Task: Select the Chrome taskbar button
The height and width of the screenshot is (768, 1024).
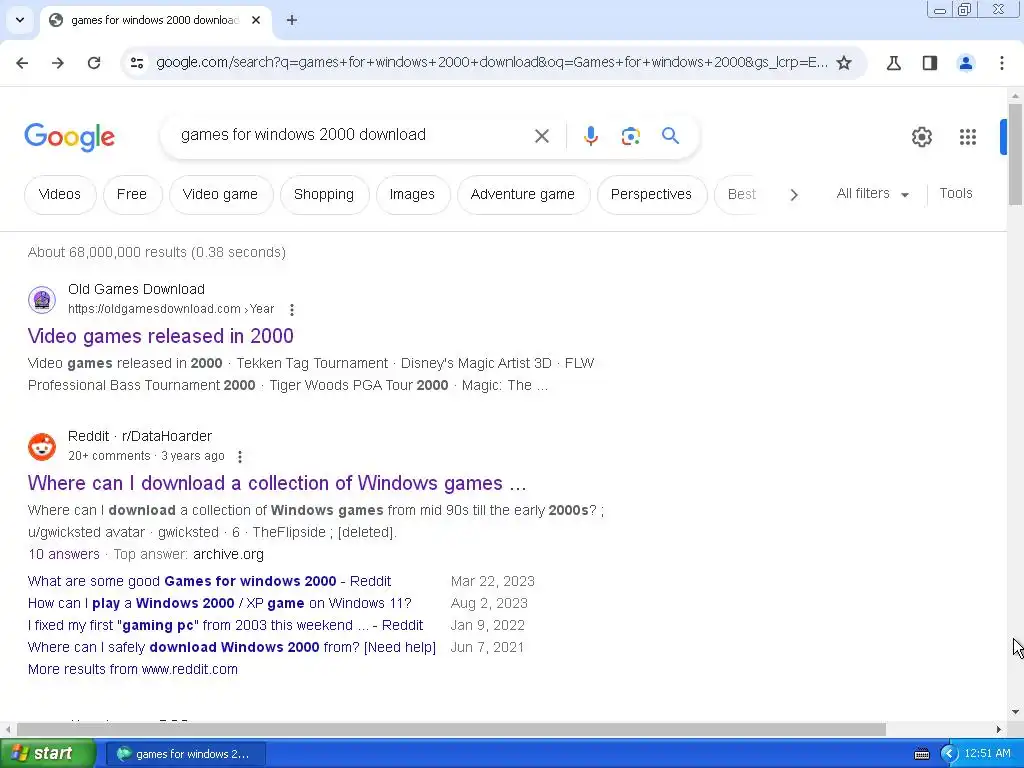Action: click(x=186, y=754)
